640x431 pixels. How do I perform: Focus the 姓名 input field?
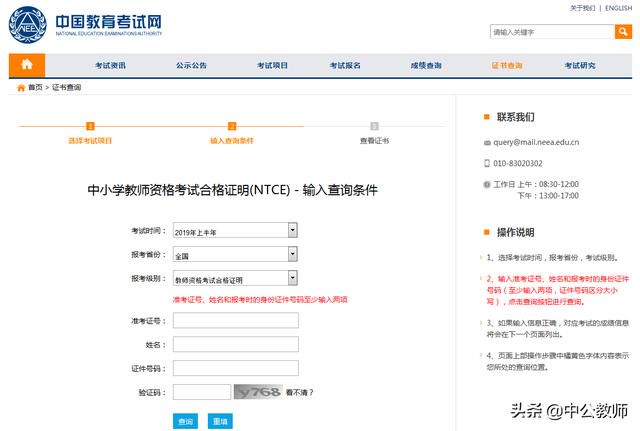236,344
